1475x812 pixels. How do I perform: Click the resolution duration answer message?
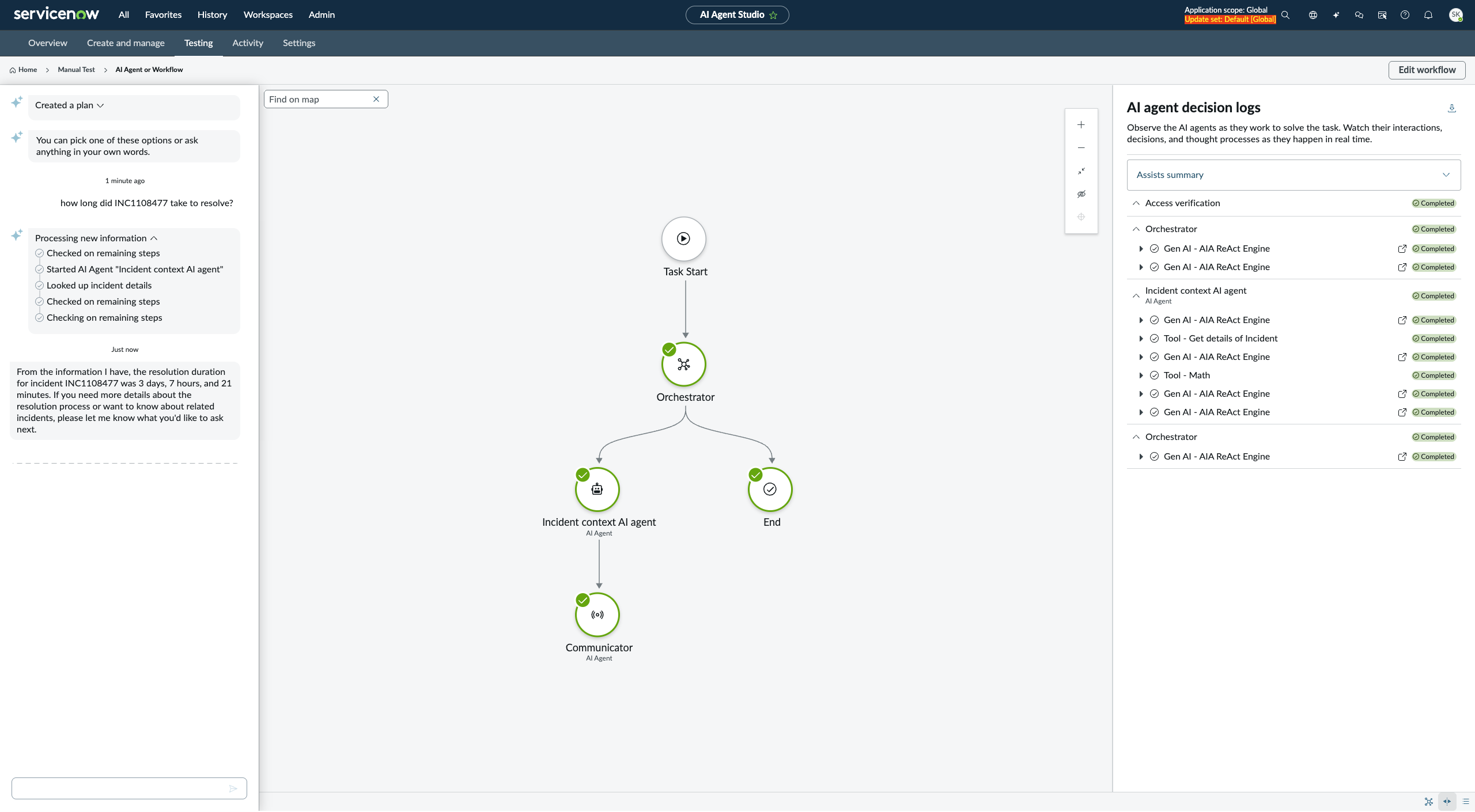pos(125,401)
